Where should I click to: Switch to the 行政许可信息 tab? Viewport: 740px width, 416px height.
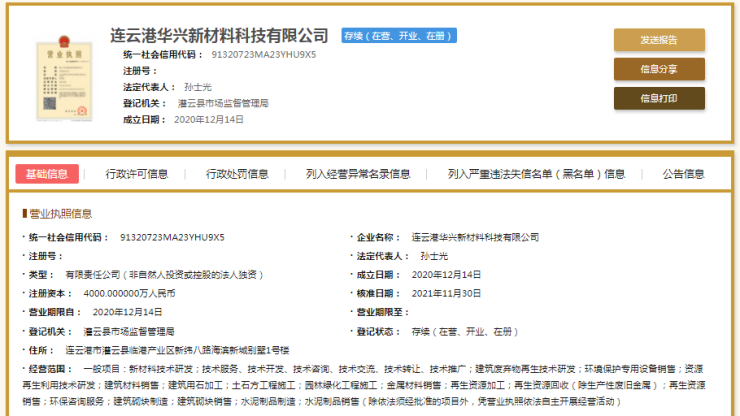137,174
